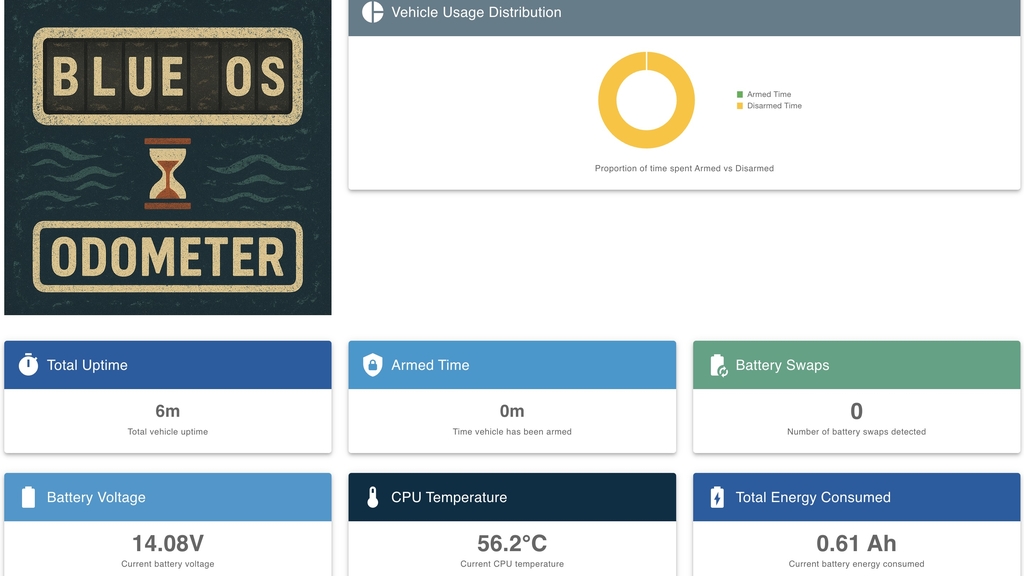
Task: Select the Vehicle Usage Distribution header title
Action: 476,12
